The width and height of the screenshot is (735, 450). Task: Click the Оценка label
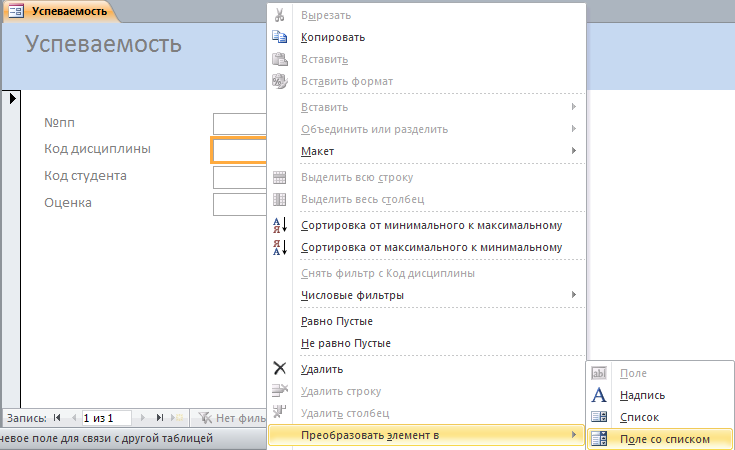point(68,202)
